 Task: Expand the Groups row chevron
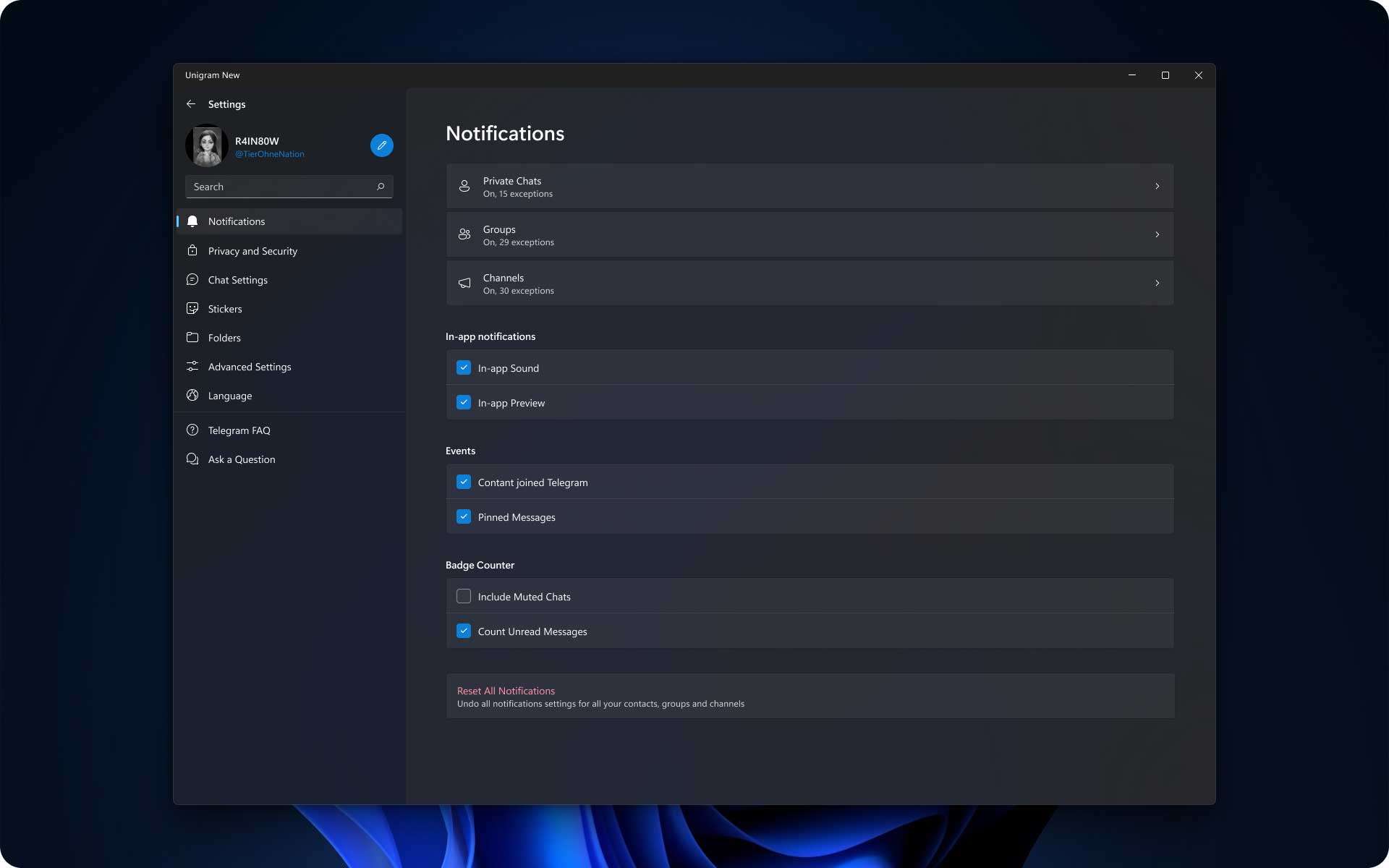tap(1157, 234)
